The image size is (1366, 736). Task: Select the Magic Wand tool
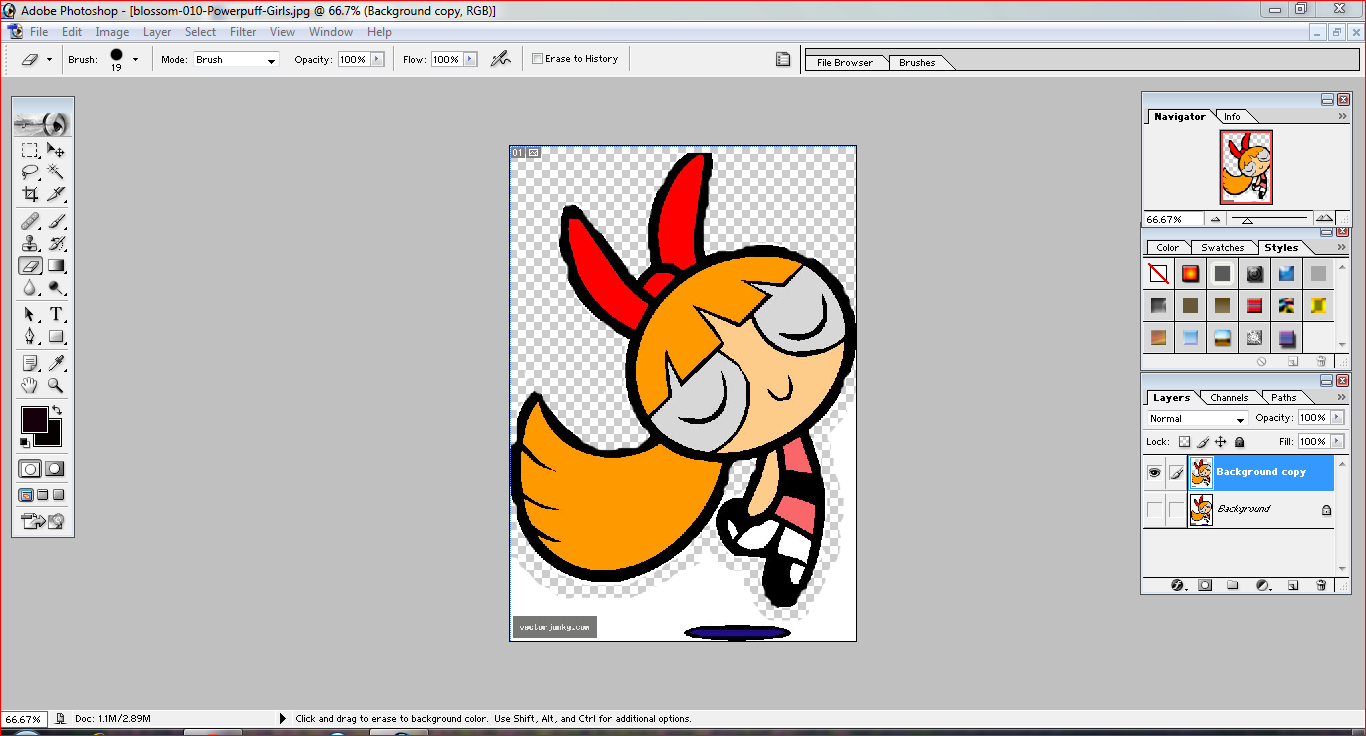pos(57,172)
